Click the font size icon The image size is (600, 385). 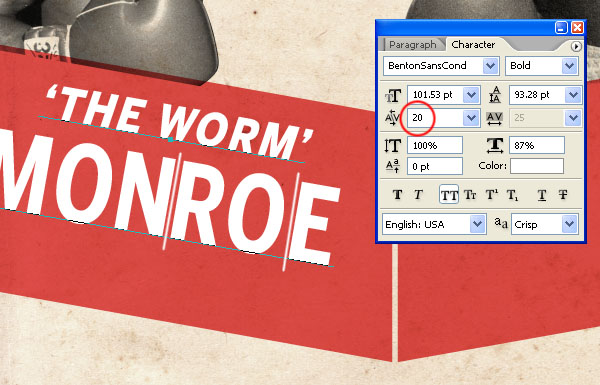coord(393,95)
